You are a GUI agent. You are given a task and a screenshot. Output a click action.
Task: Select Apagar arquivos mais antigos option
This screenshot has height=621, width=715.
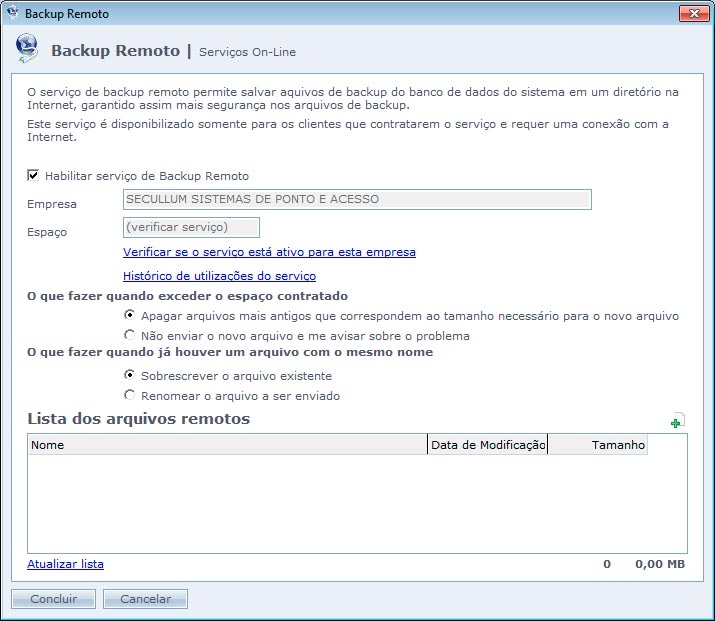(130, 316)
